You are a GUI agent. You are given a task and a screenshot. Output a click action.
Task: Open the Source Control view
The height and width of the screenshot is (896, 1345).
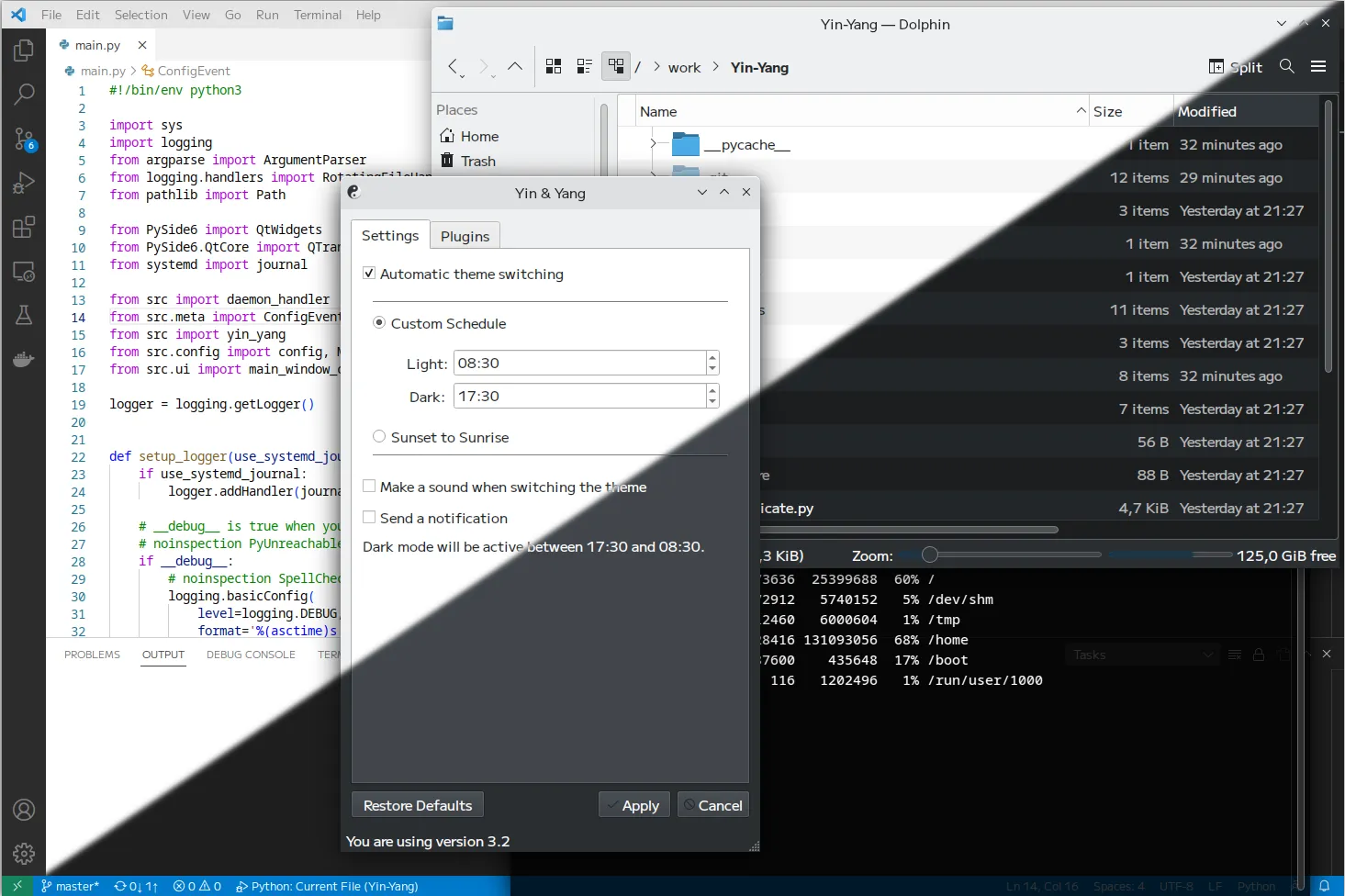pos(24,139)
